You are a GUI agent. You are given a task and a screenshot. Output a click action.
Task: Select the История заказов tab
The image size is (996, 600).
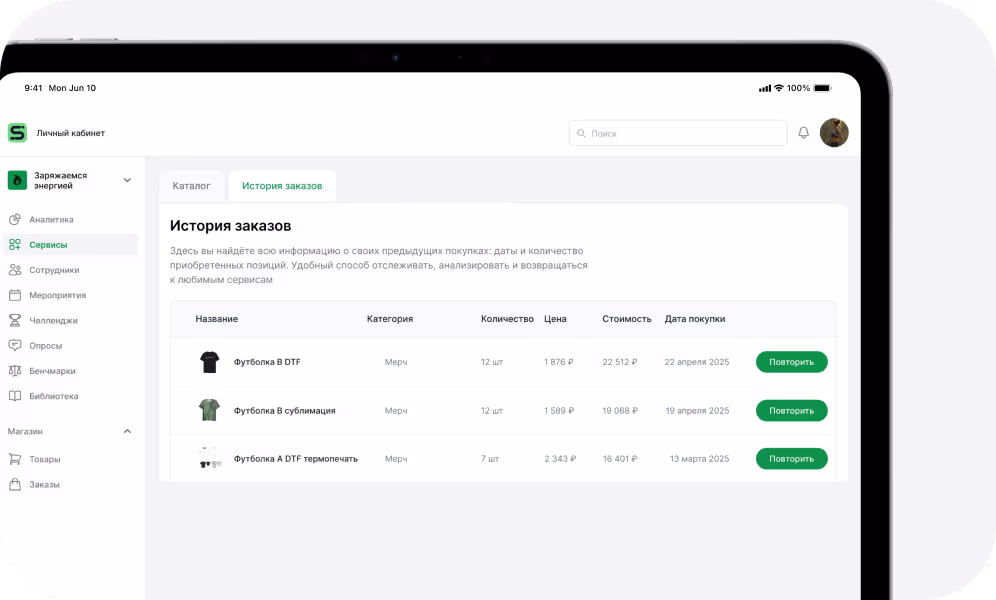282,186
